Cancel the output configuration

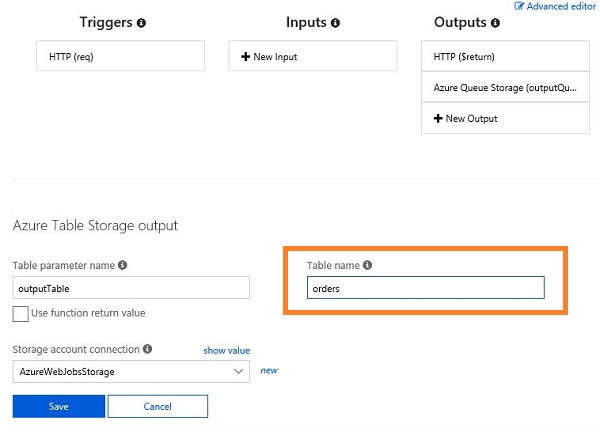(157, 406)
